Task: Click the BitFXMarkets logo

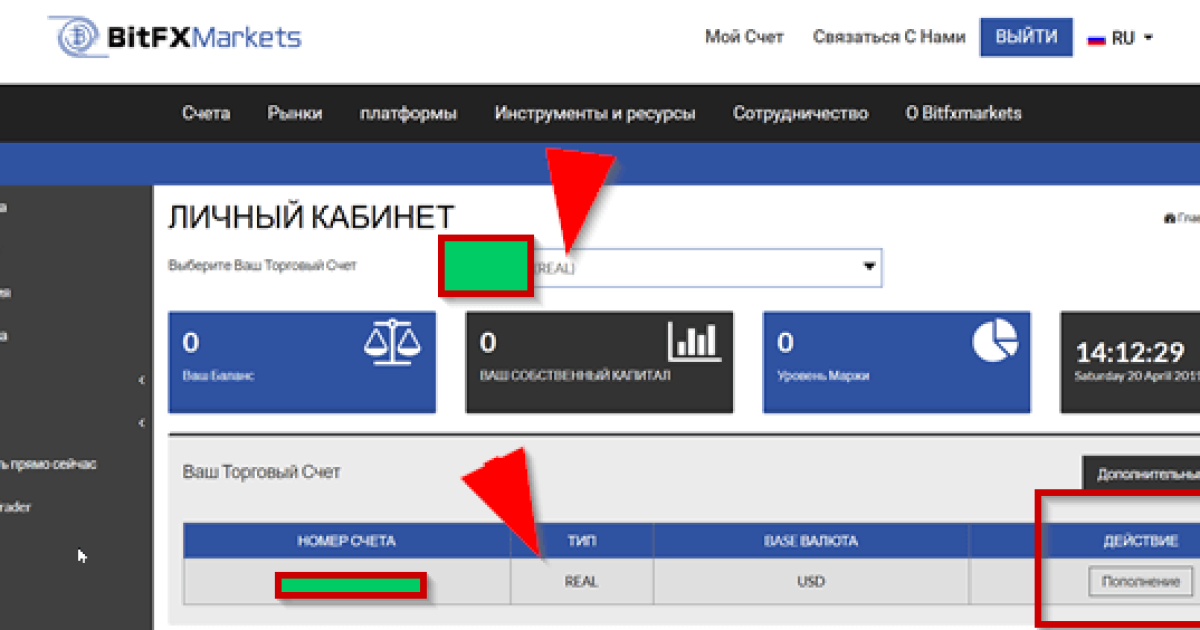Action: click(x=175, y=38)
